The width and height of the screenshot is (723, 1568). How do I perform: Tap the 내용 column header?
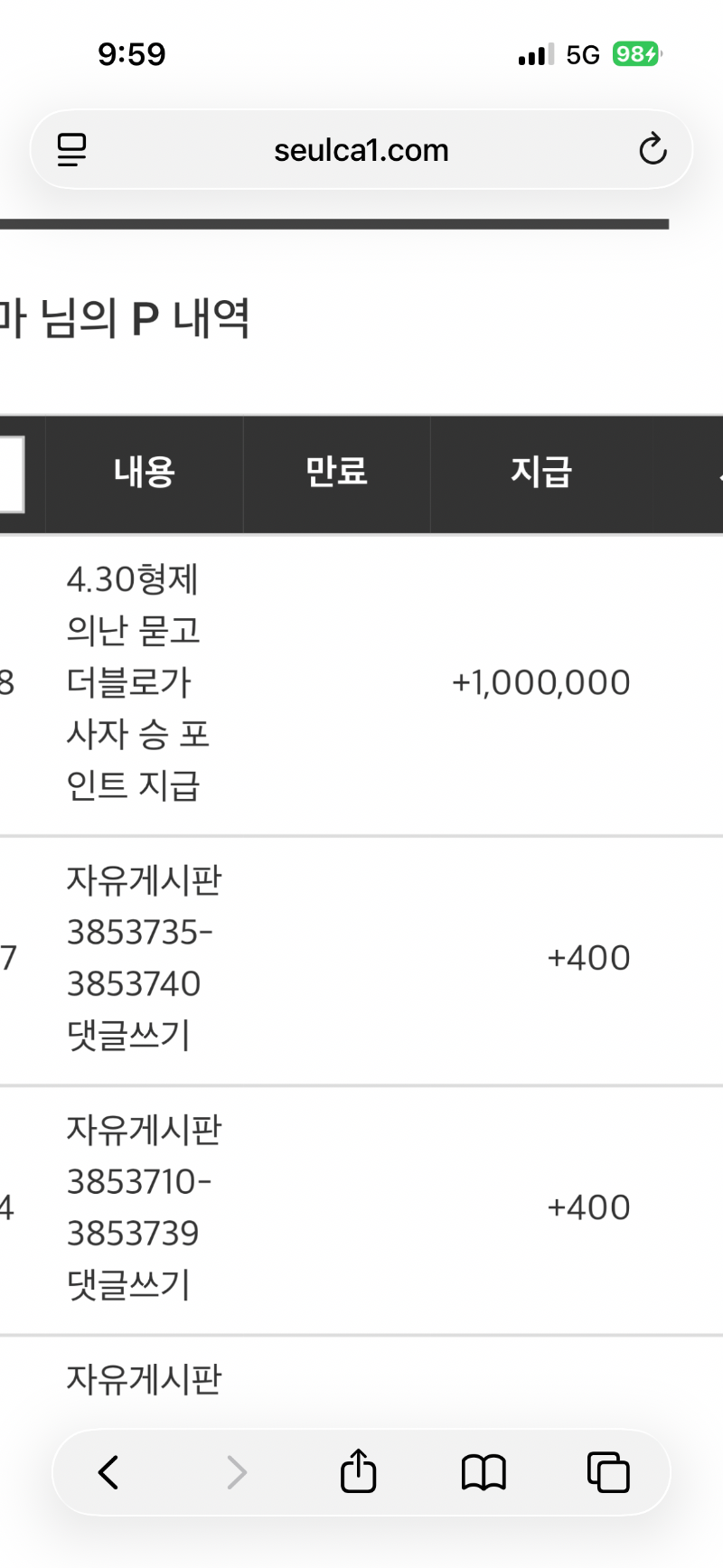144,473
